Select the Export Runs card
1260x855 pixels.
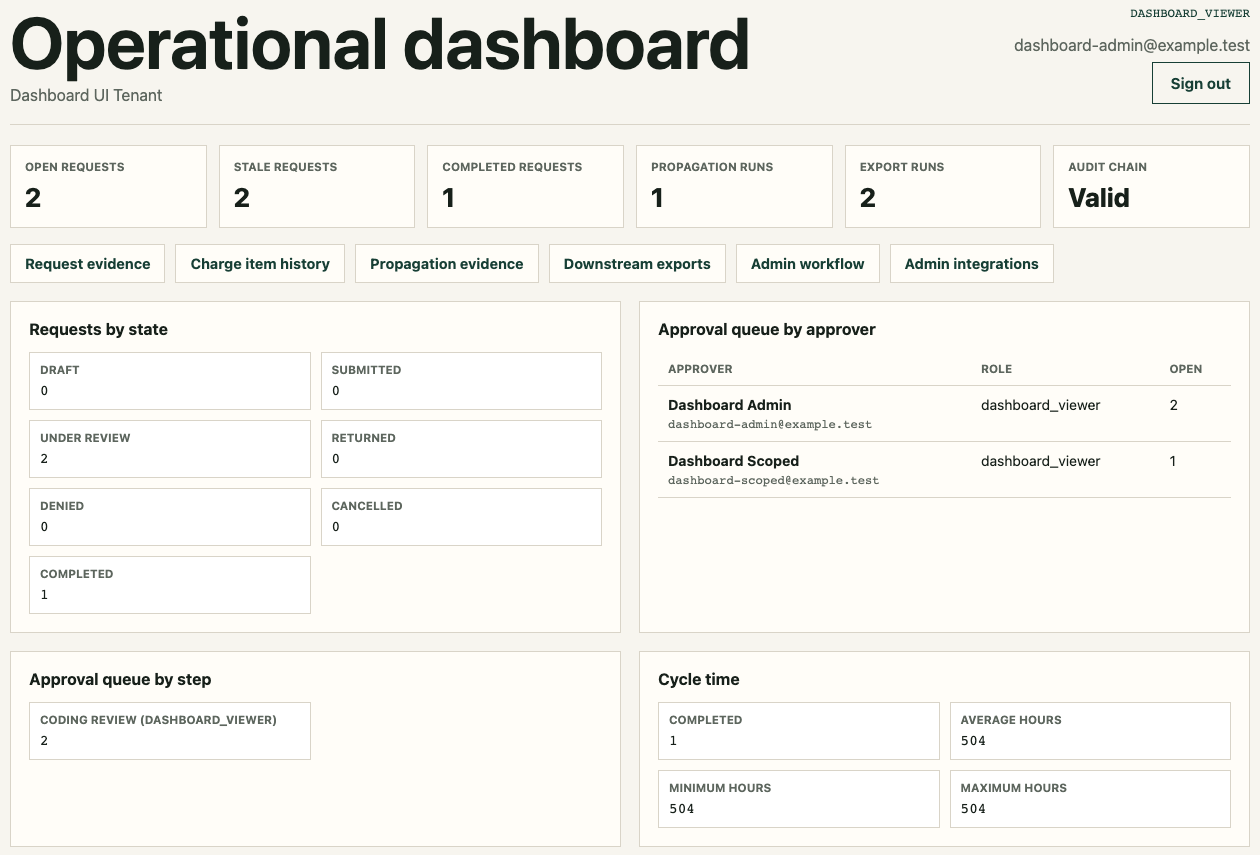click(943, 186)
